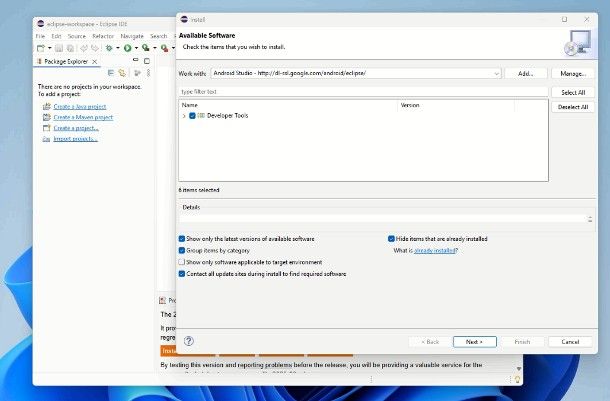Open the Source menu in Eclipse
Image resolution: width=610 pixels, height=401 pixels.
(77, 36)
